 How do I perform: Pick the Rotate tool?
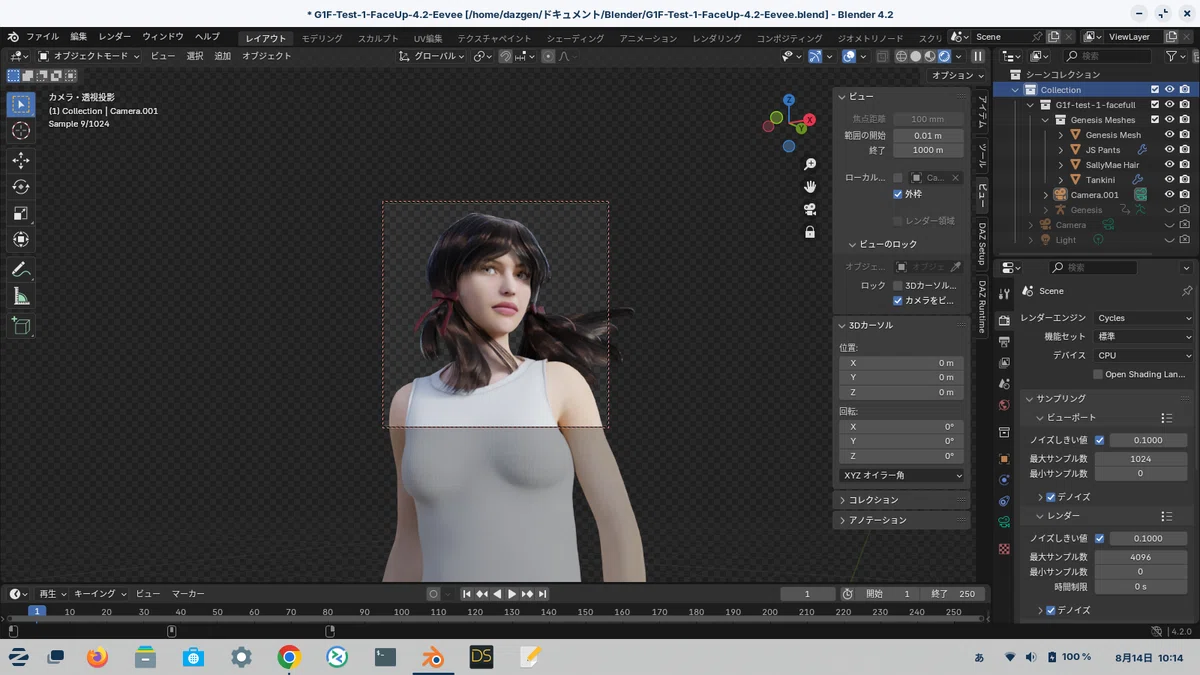pyautogui.click(x=21, y=187)
